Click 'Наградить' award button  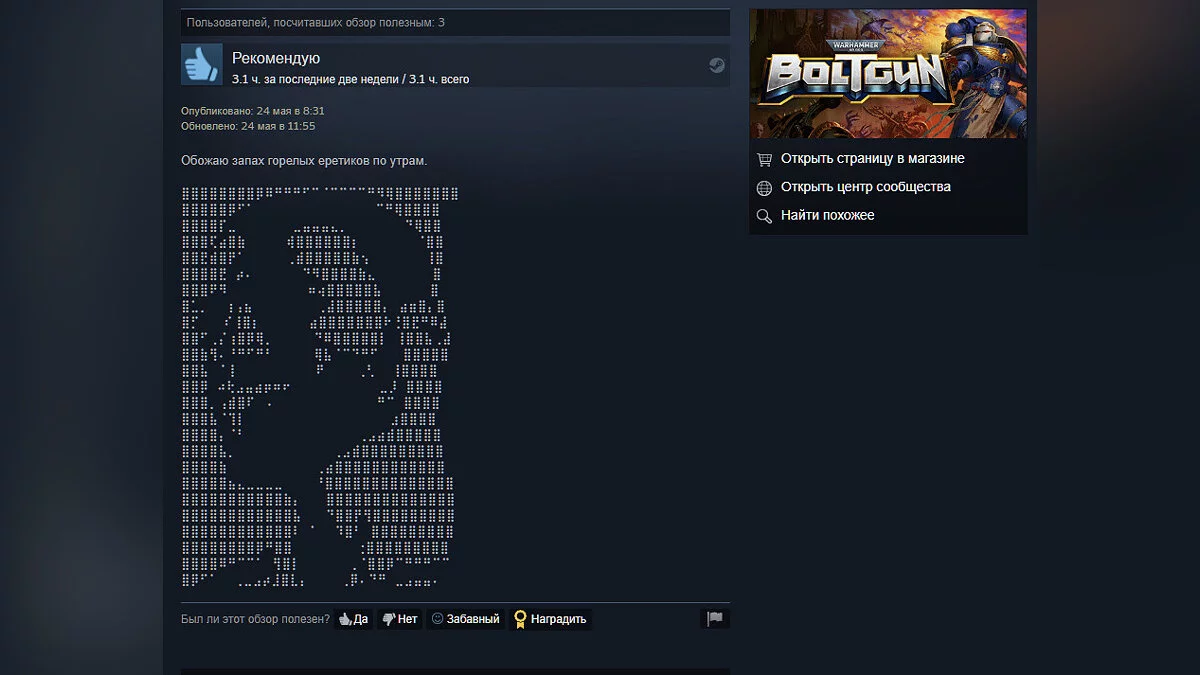[x=550, y=619]
